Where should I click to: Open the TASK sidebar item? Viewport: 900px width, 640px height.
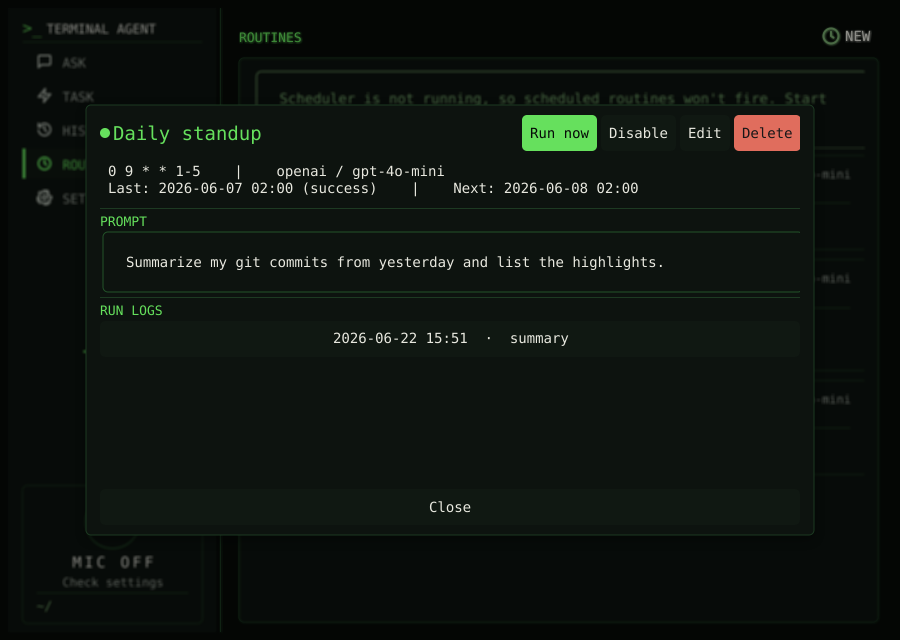(x=78, y=96)
